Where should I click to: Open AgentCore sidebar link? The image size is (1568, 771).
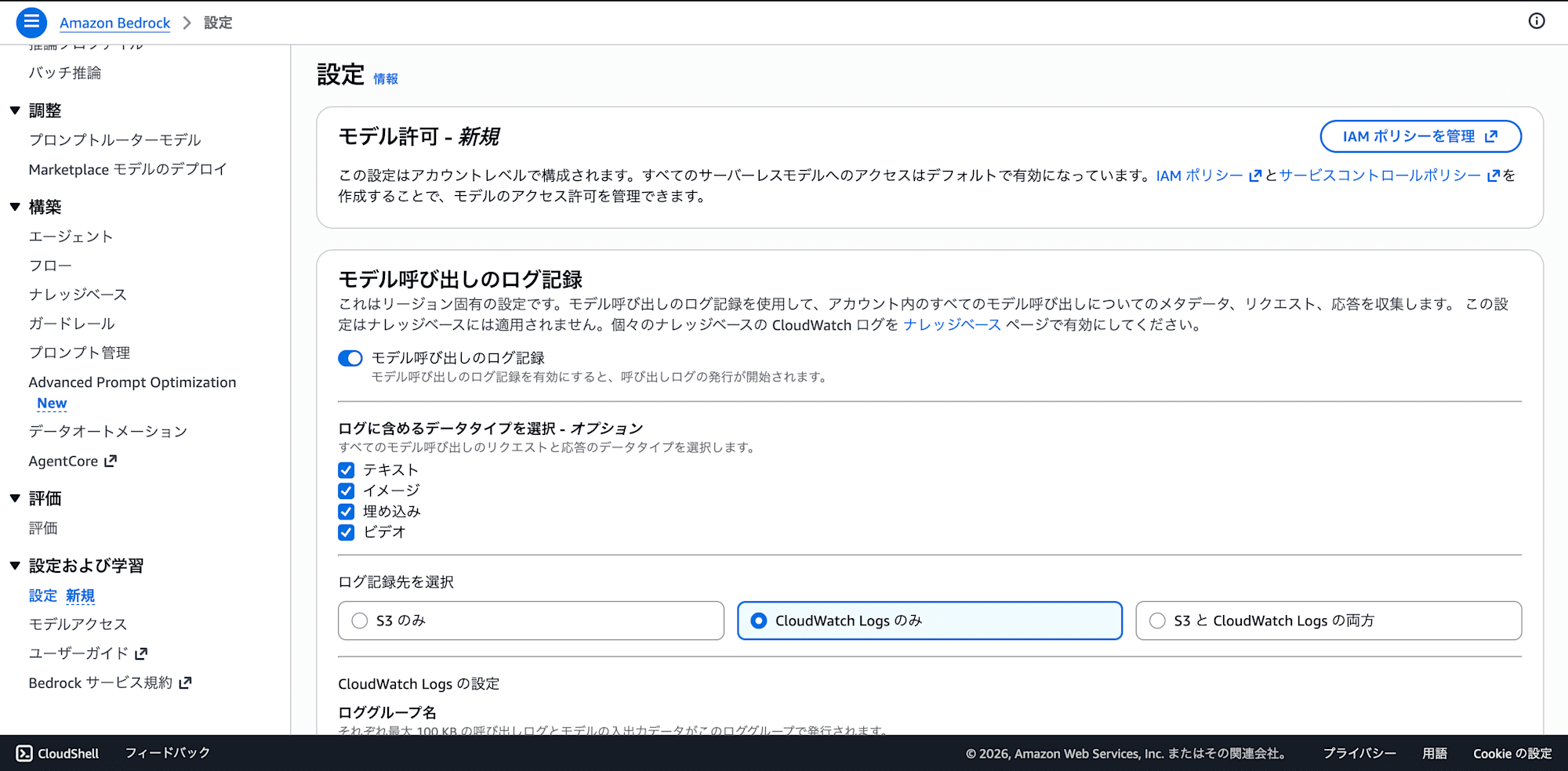64,461
